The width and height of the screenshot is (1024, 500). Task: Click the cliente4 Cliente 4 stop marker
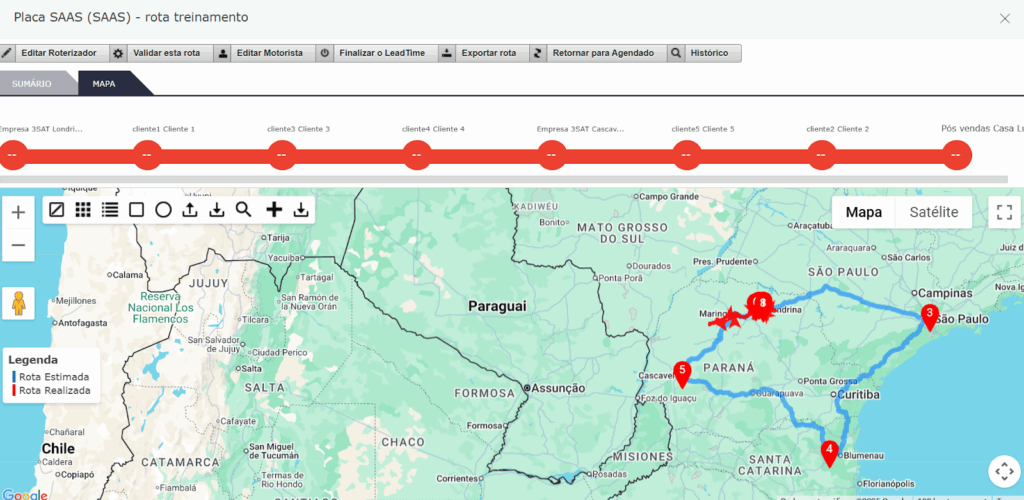(417, 155)
